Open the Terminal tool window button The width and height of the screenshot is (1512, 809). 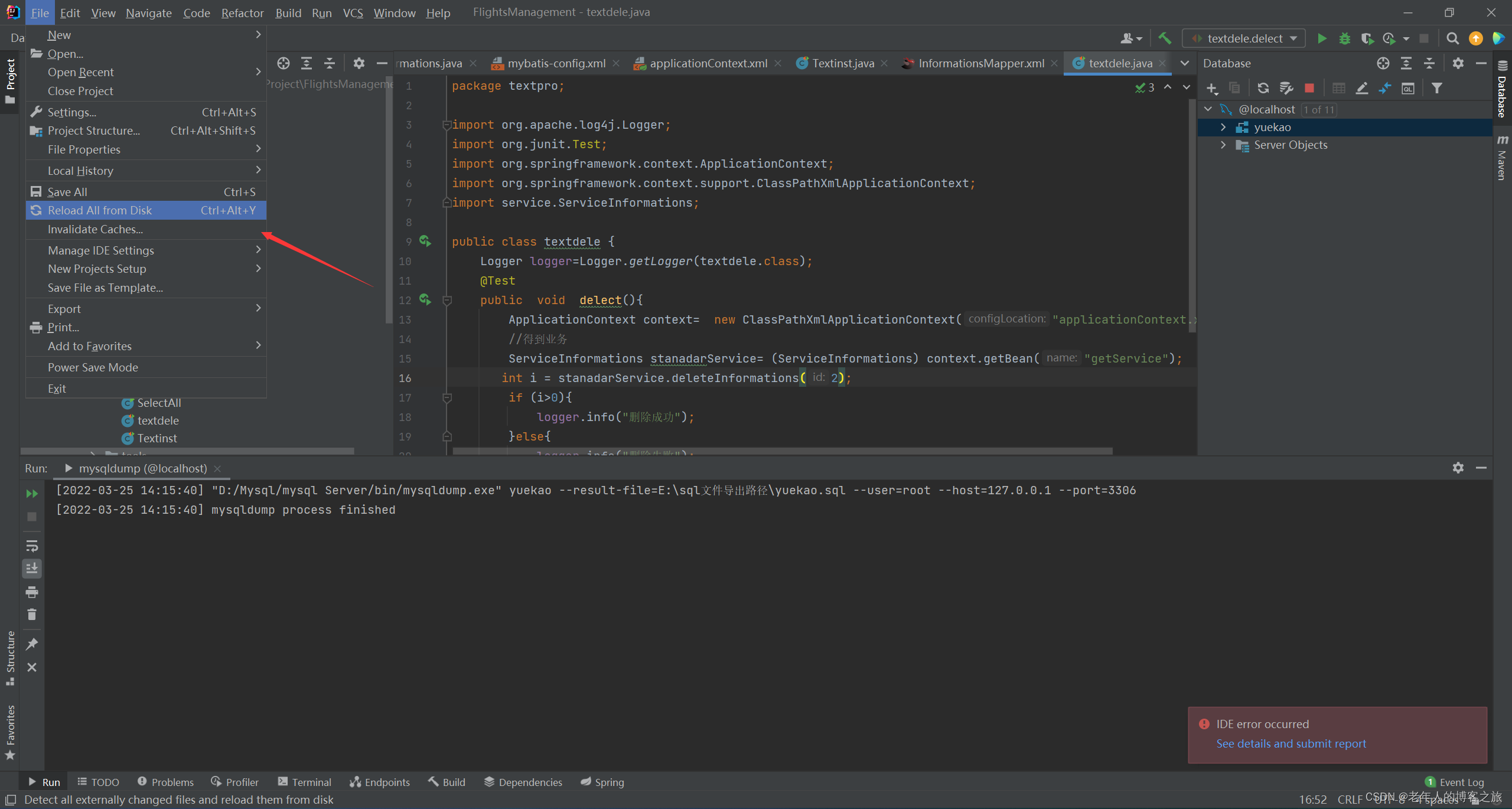click(305, 782)
